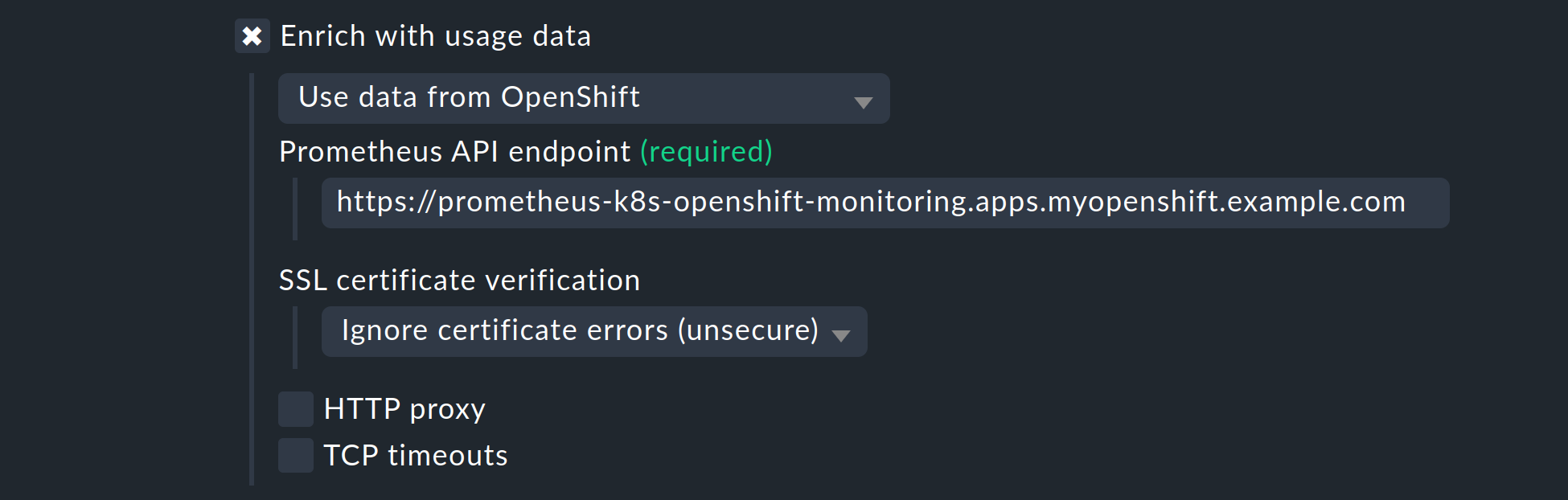
Task: Click the dropdown triangle next to OpenShift option
Action: pyautogui.click(x=864, y=102)
